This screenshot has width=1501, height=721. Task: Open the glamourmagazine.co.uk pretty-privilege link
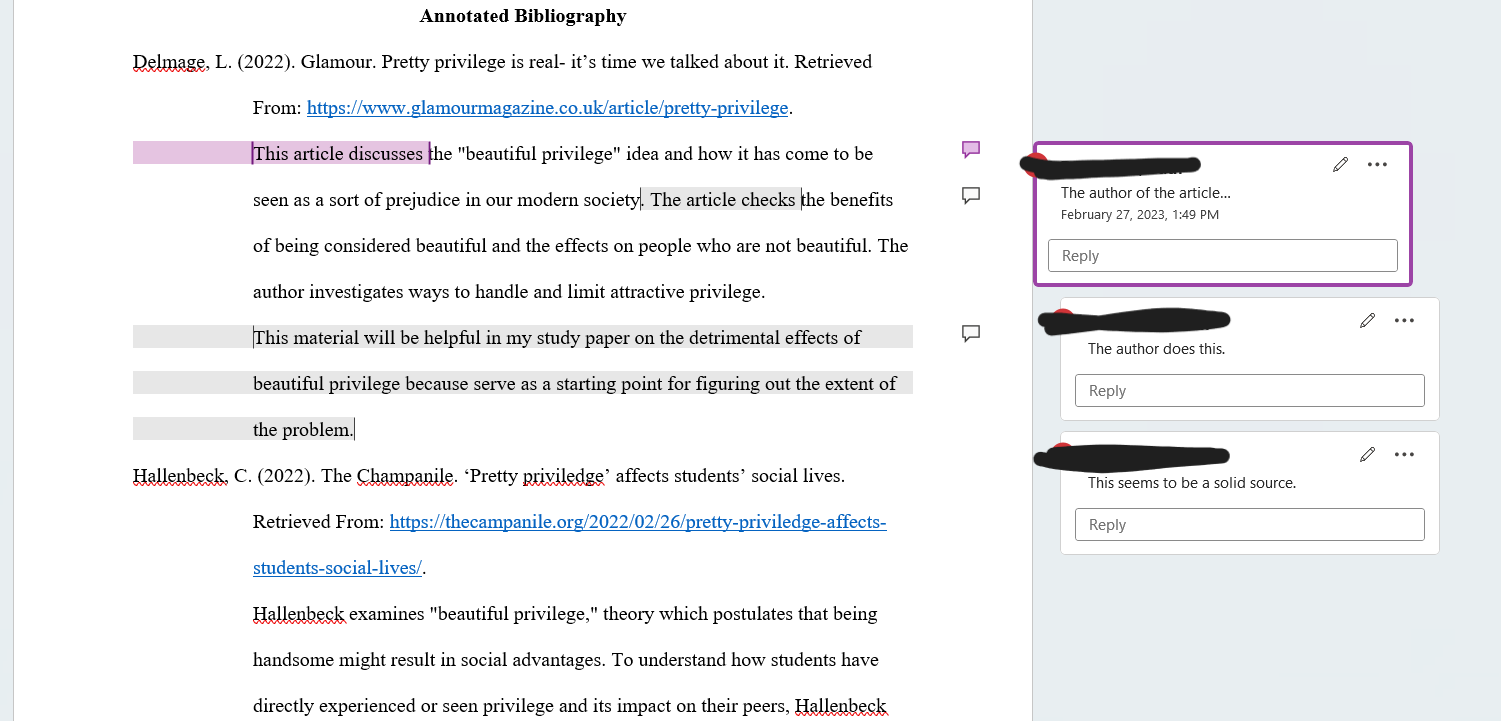548,107
